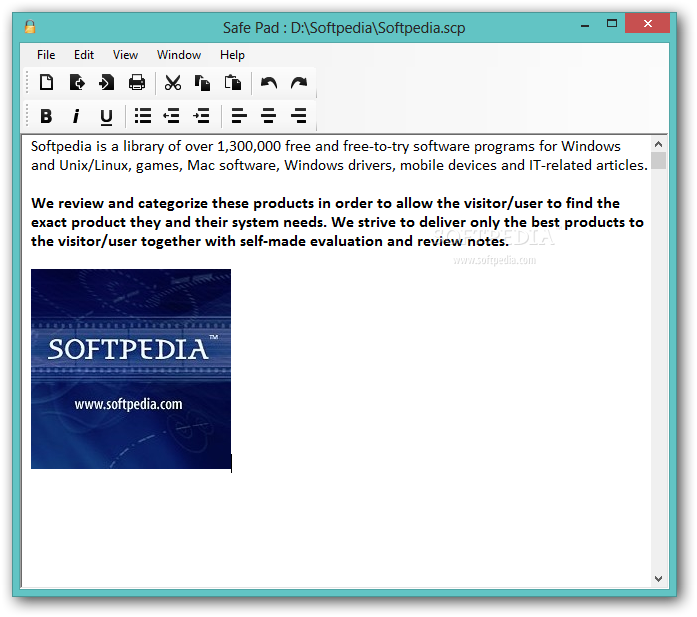Decrease paragraph indent
This screenshot has height=617, width=697.
coord(172,116)
